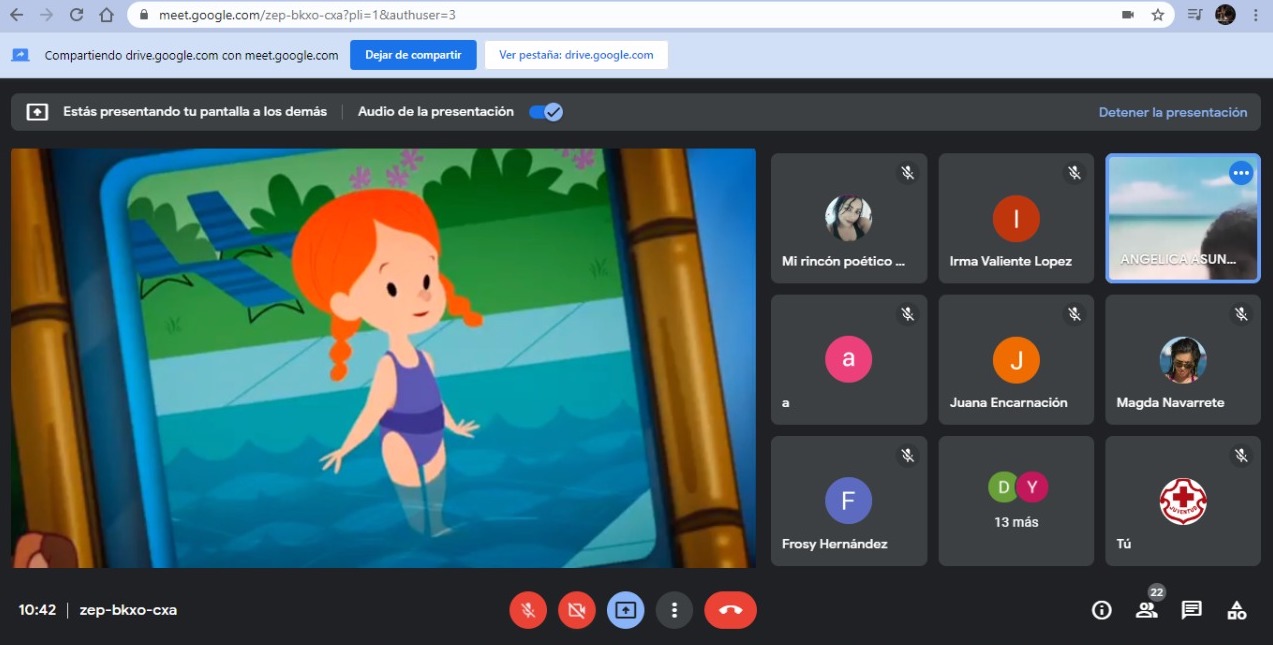1273x645 pixels.
Task: Click the present screen icon in the bottom bar
Action: [625, 610]
